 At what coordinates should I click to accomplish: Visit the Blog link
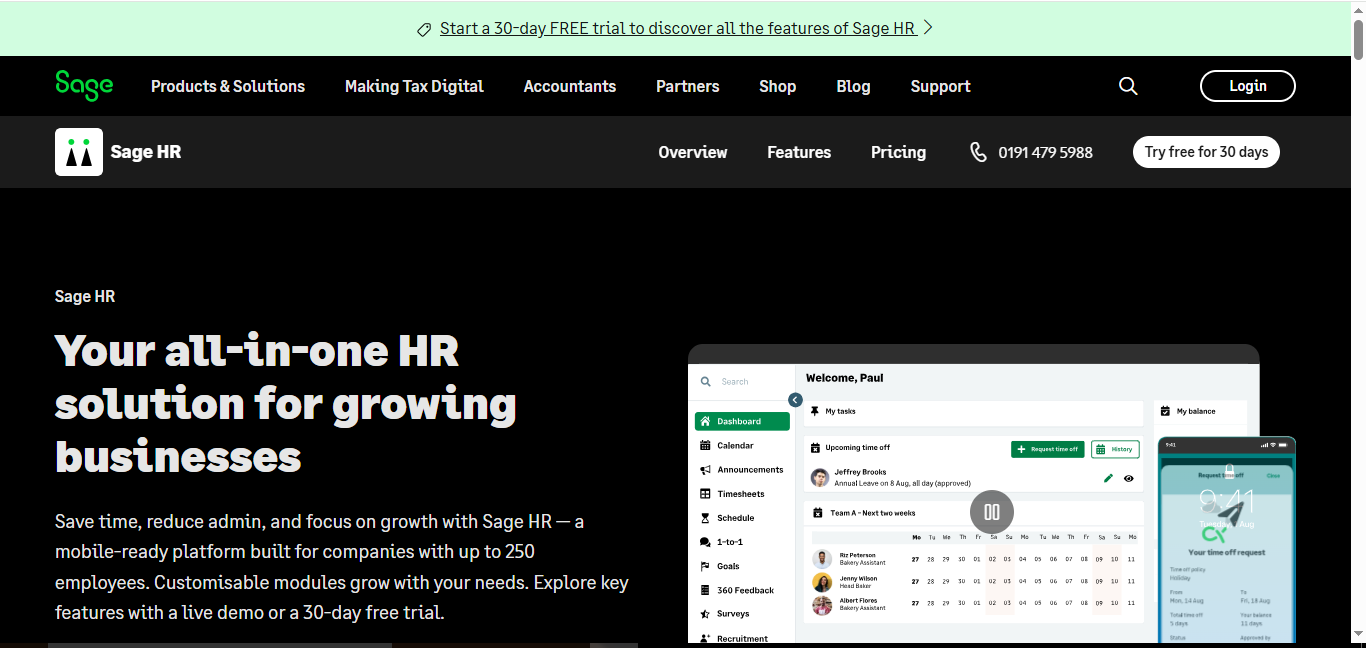coord(853,86)
